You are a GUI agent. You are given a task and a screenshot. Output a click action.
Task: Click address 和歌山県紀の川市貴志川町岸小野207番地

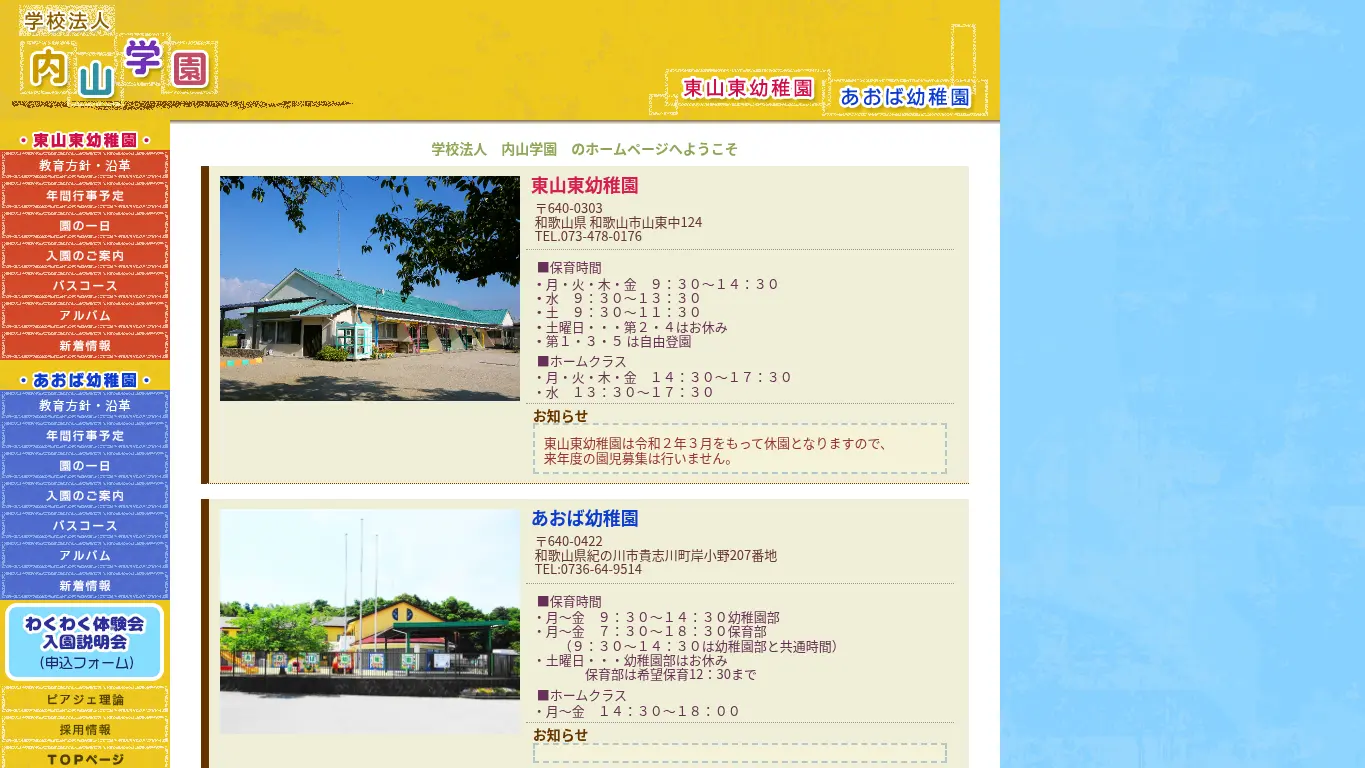[655, 555]
